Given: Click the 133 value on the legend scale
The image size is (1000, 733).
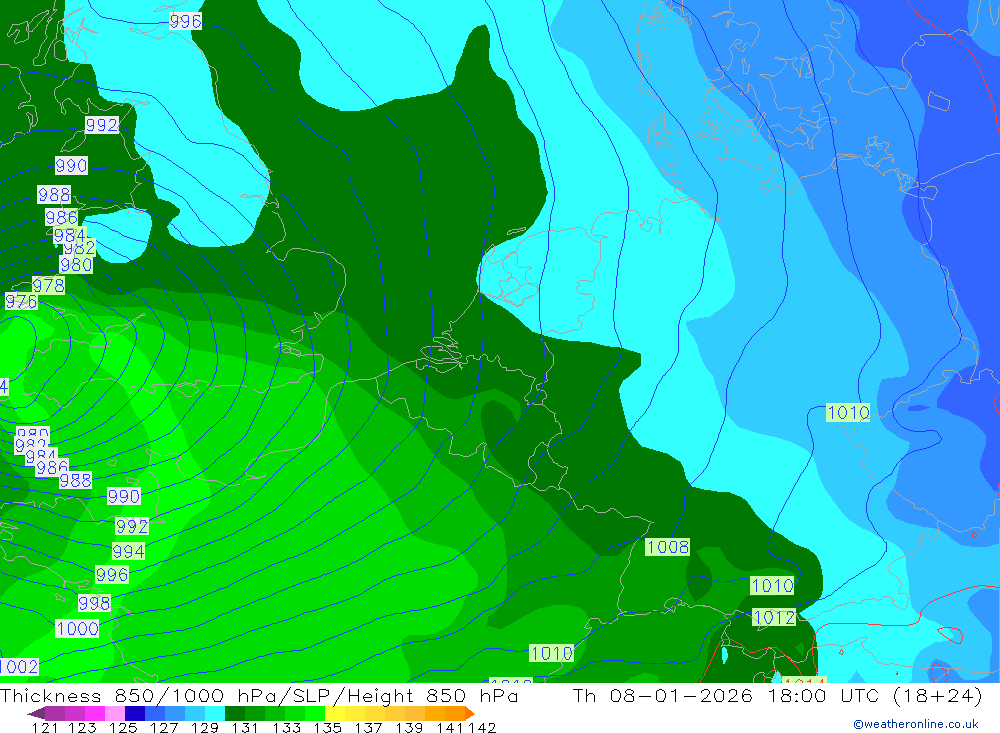Looking at the screenshot, I should click(287, 728).
